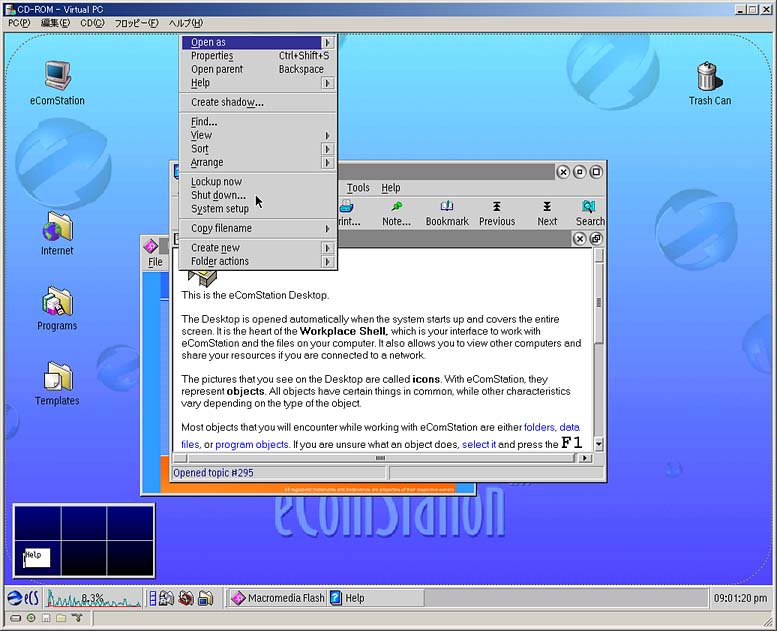Click the window list tray icon
This screenshot has width=777, height=631.
coord(153,599)
